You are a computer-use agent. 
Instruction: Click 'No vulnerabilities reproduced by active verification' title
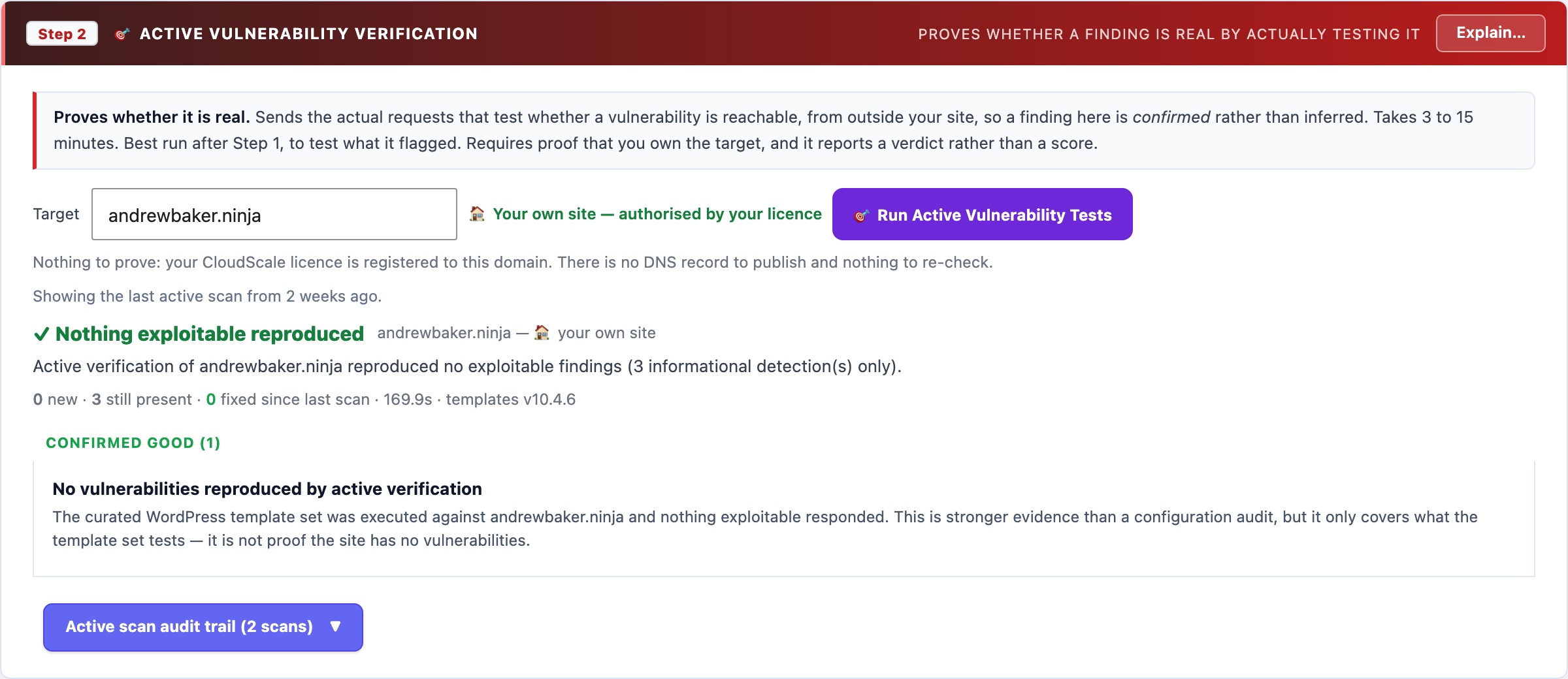coord(267,488)
